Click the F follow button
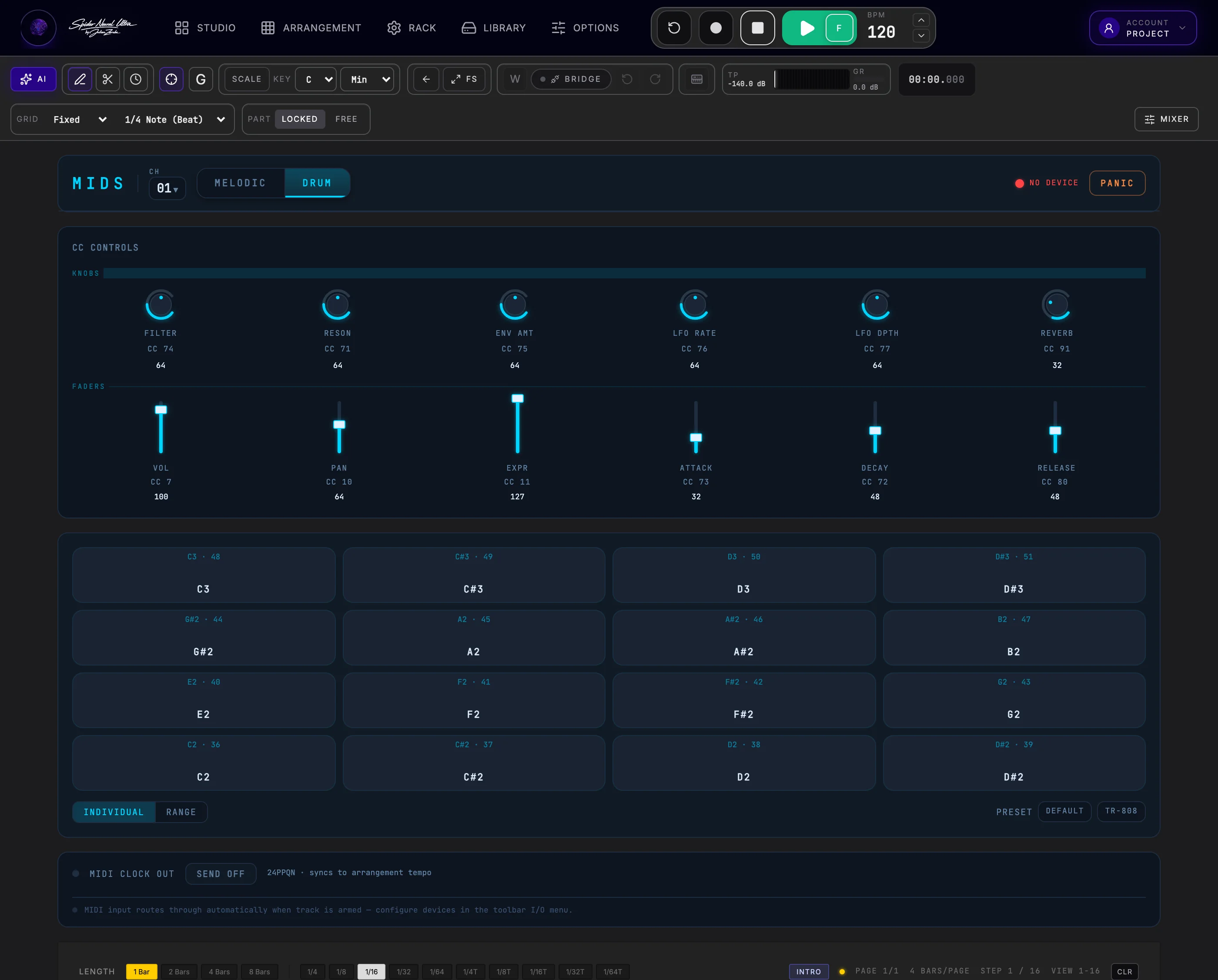1218x980 pixels. tap(839, 28)
